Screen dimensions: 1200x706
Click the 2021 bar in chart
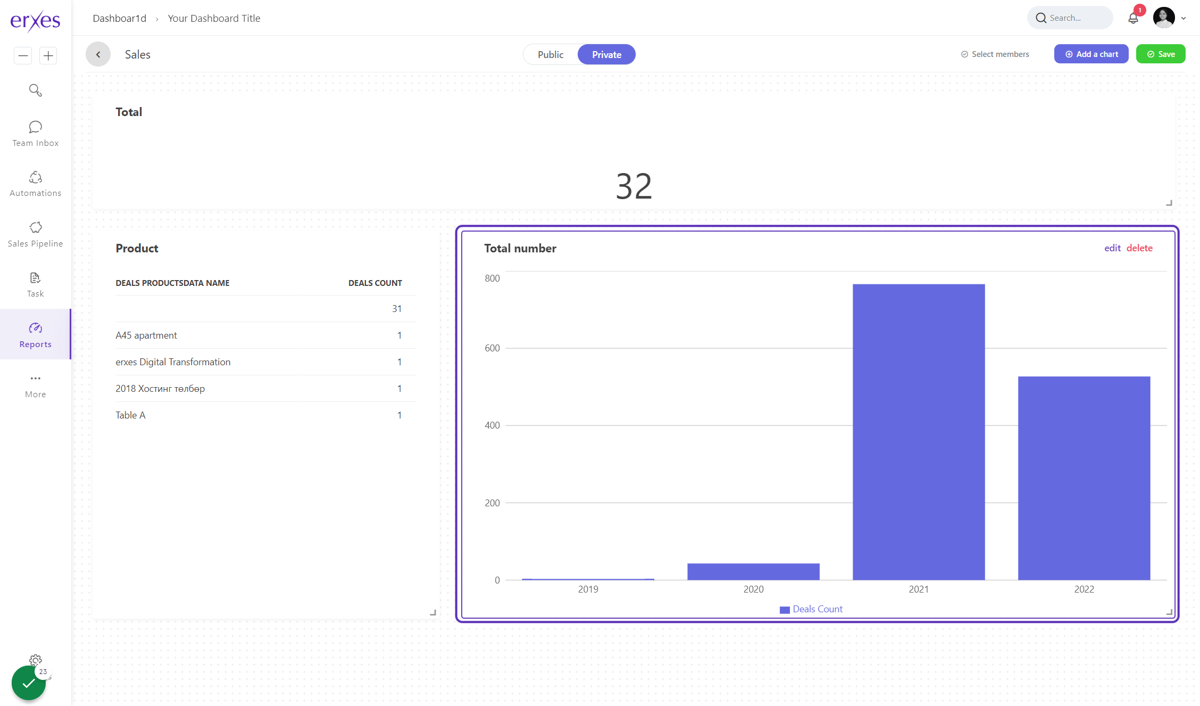click(x=918, y=432)
